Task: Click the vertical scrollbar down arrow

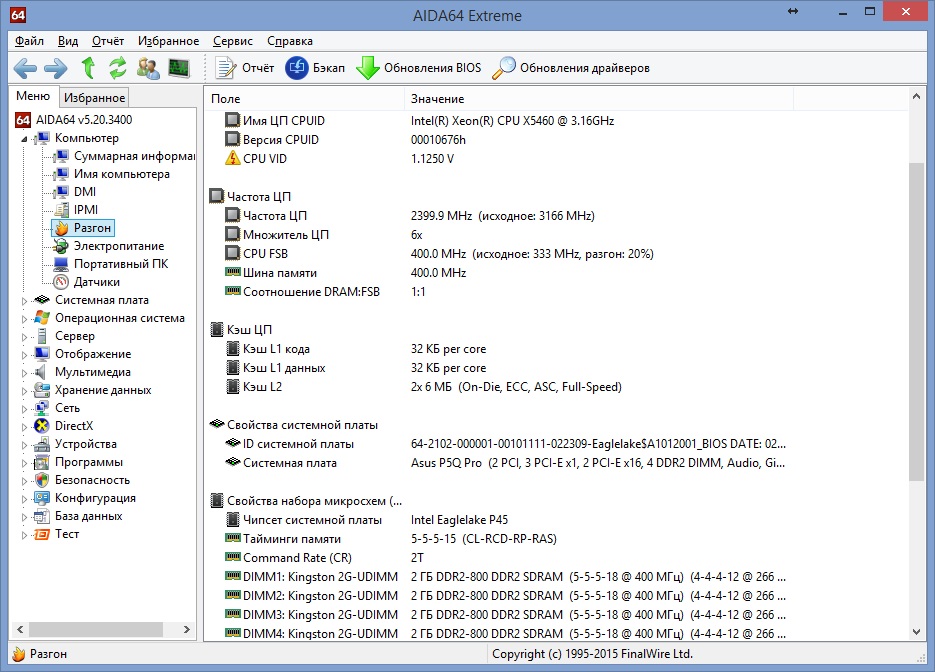Action: point(917,632)
